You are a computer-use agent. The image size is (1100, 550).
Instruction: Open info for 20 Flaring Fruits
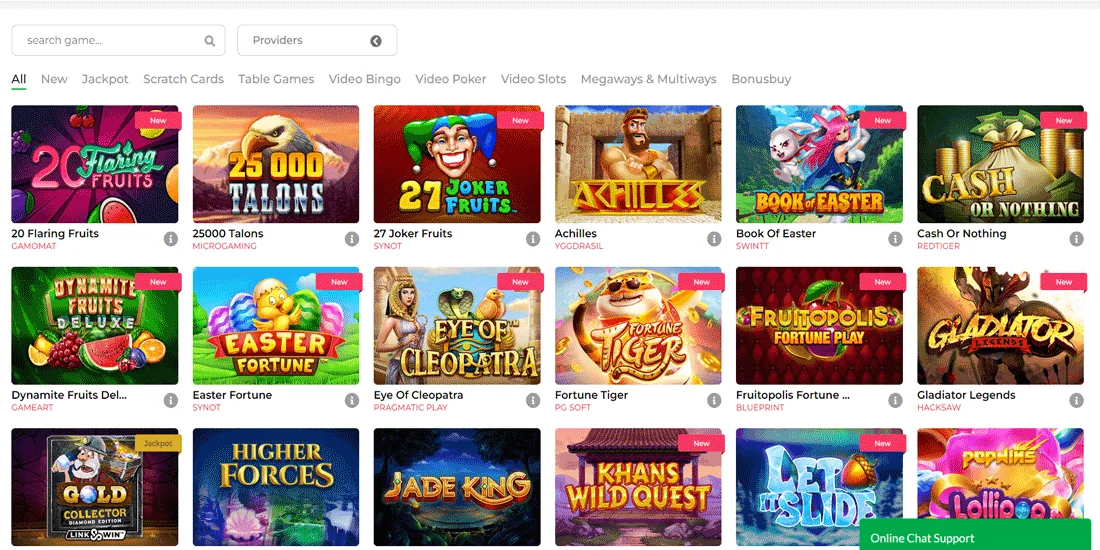(x=170, y=239)
